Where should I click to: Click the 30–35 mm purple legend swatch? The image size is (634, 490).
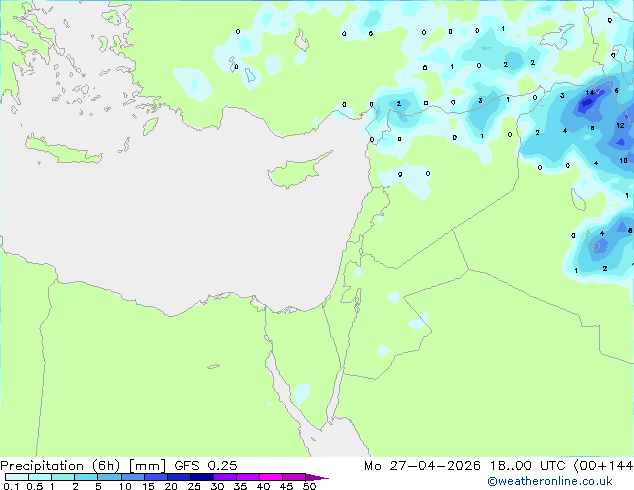tap(225, 477)
